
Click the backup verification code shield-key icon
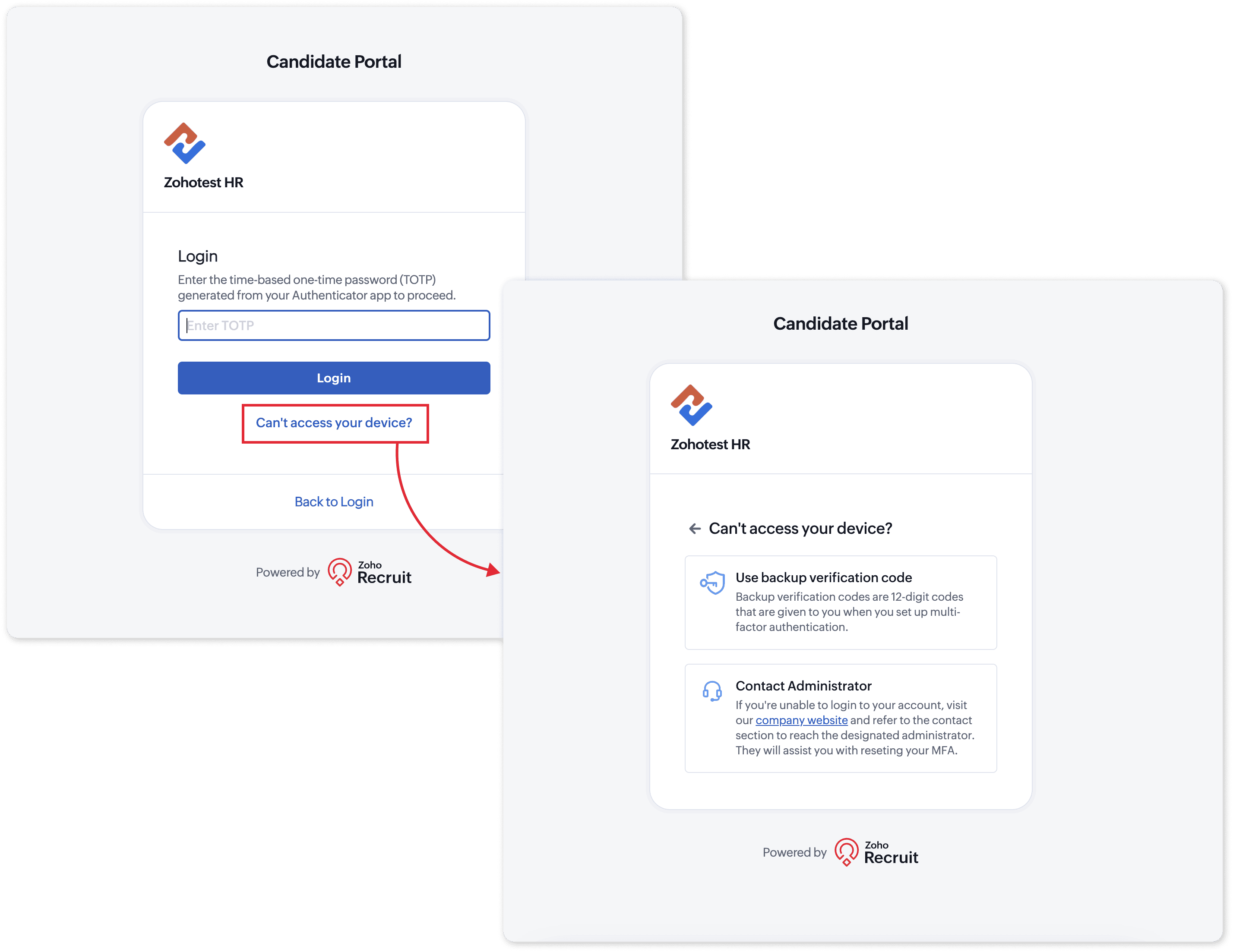(x=712, y=582)
